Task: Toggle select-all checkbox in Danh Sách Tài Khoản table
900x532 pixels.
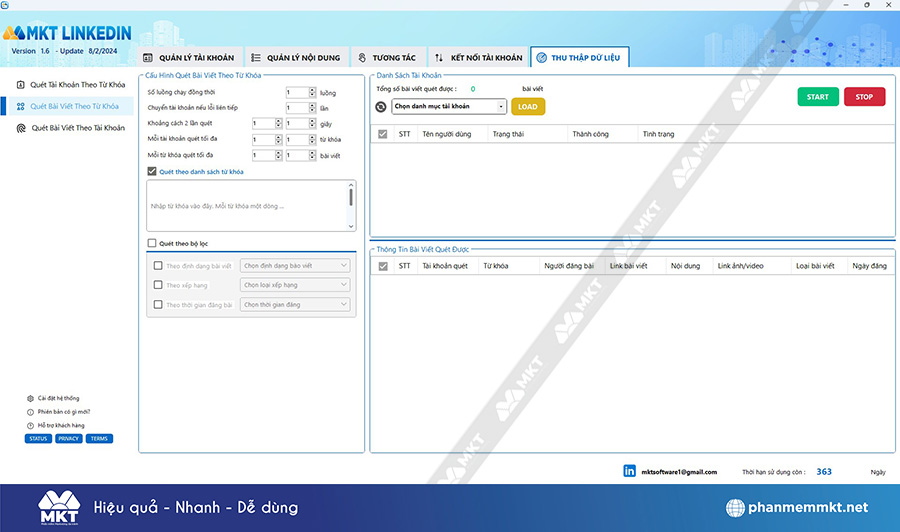Action: (x=382, y=133)
